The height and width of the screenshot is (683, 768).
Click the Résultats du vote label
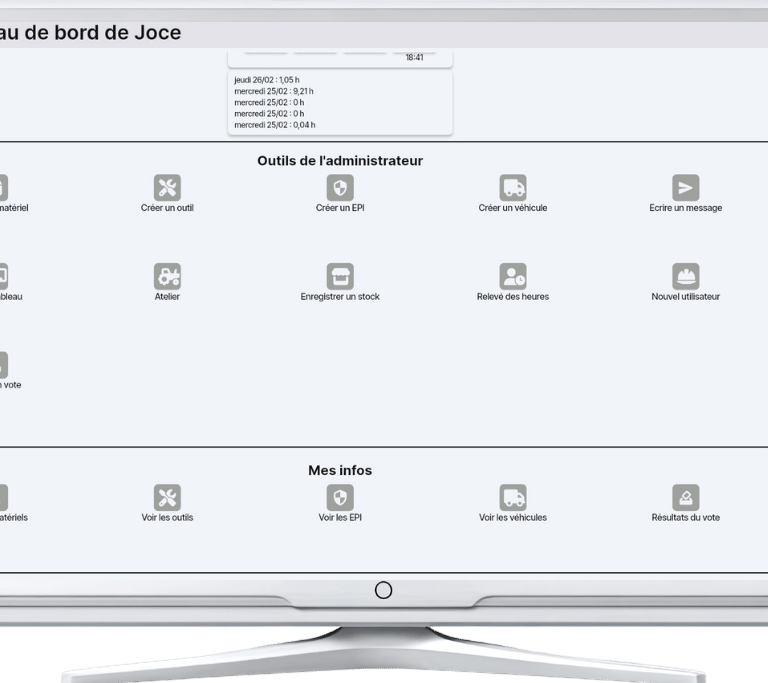[x=686, y=517]
